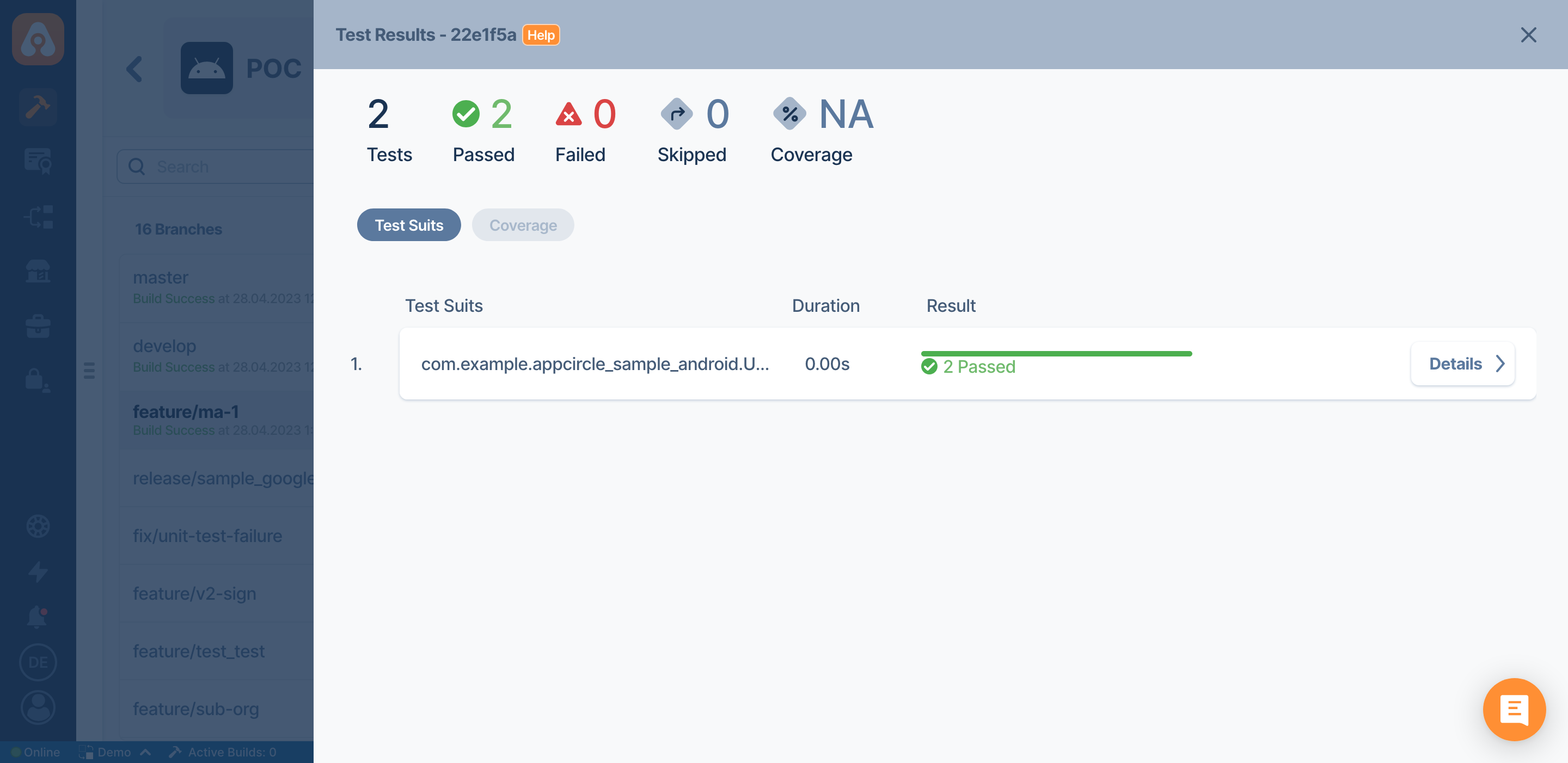Click Active Builds: 0 in status bar
The image size is (1568, 763).
222,752
